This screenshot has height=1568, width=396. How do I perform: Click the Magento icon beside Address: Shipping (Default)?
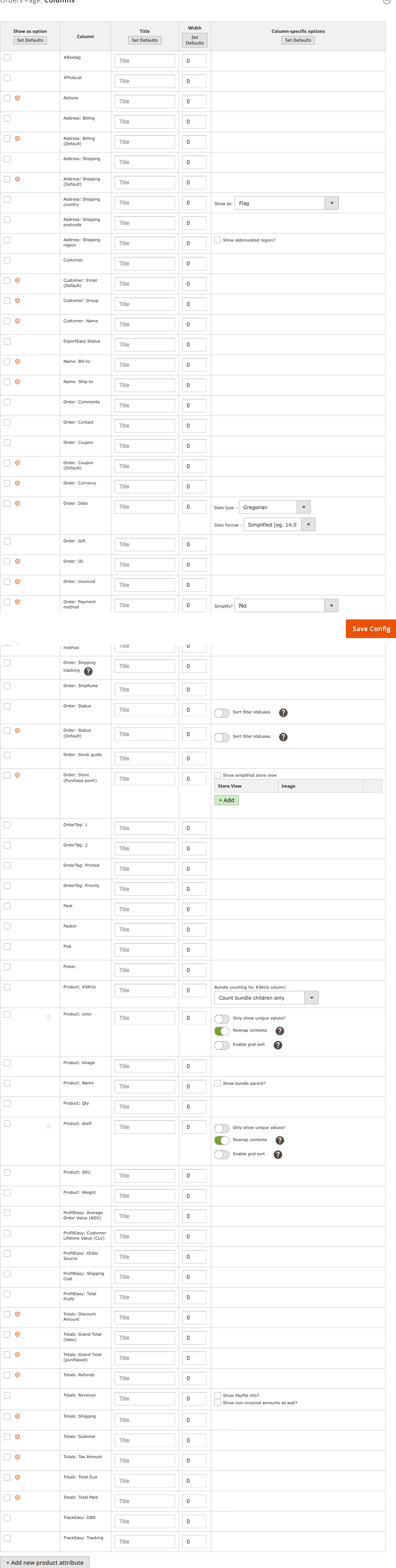pos(18,179)
